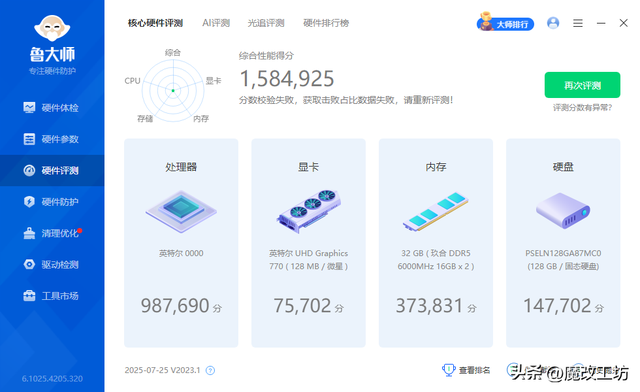Open 驱动检测 in the sidebar
The height and width of the screenshot is (392, 640).
[51, 265]
